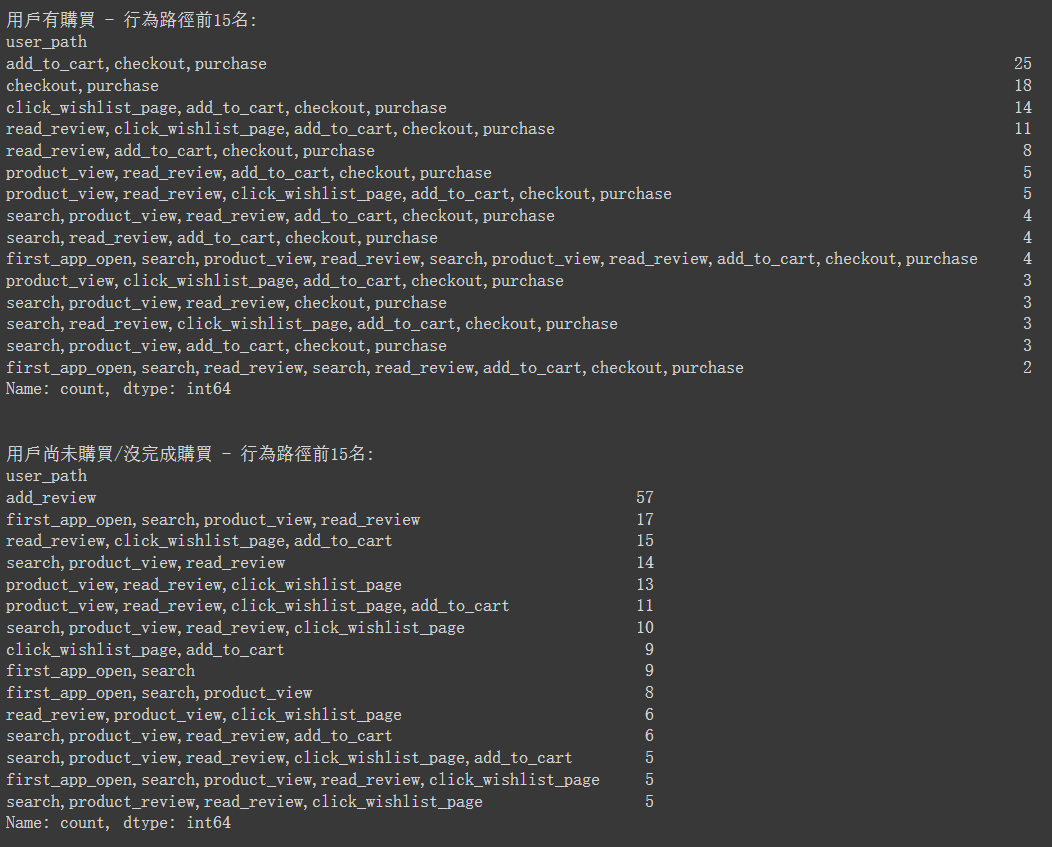This screenshot has height=847, width=1052.
Task: Click count value 57 beside add_review
Action: click(645, 497)
